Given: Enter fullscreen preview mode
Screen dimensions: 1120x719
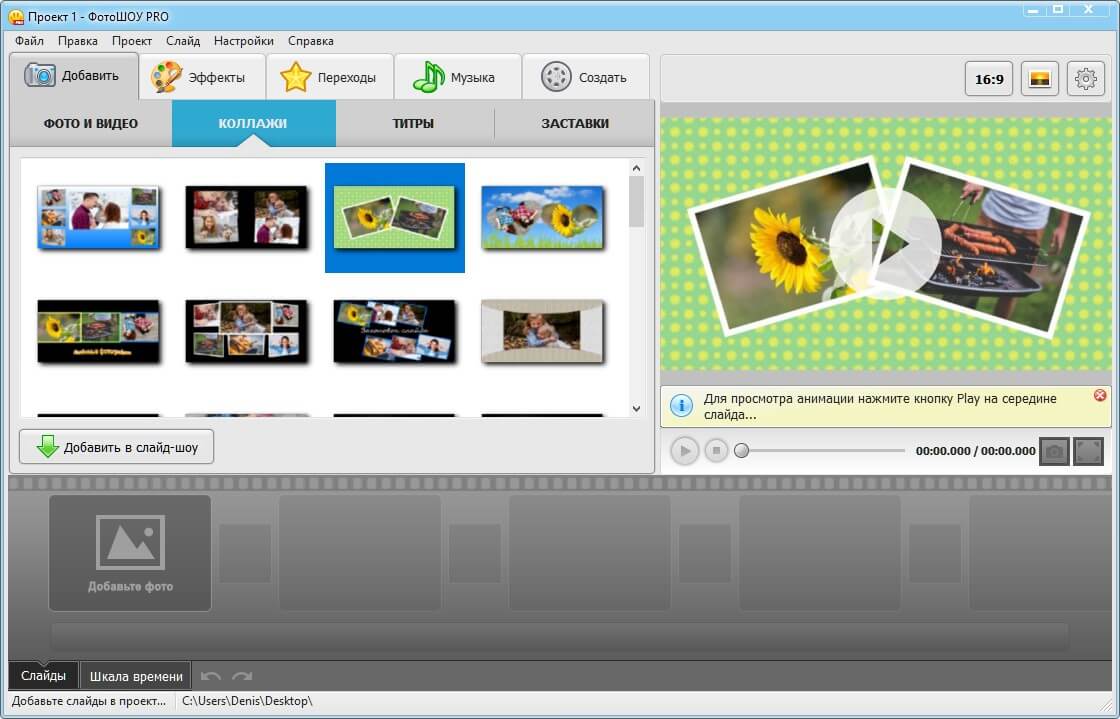Looking at the screenshot, I should (1088, 451).
